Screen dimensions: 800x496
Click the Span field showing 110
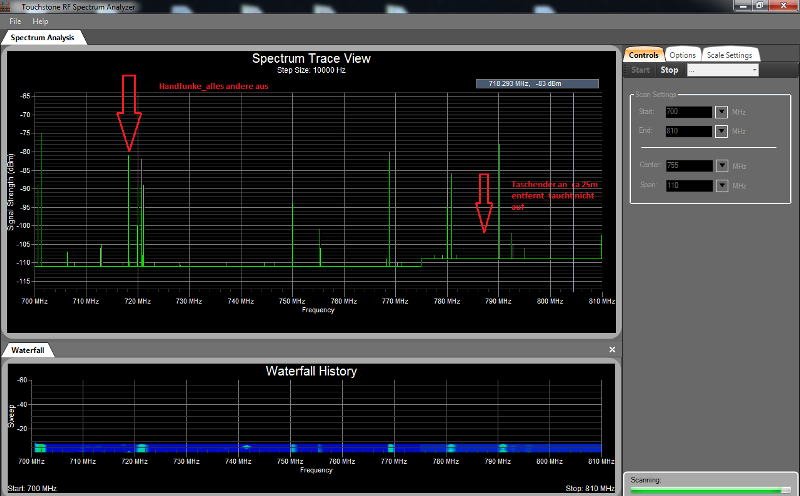tap(689, 185)
